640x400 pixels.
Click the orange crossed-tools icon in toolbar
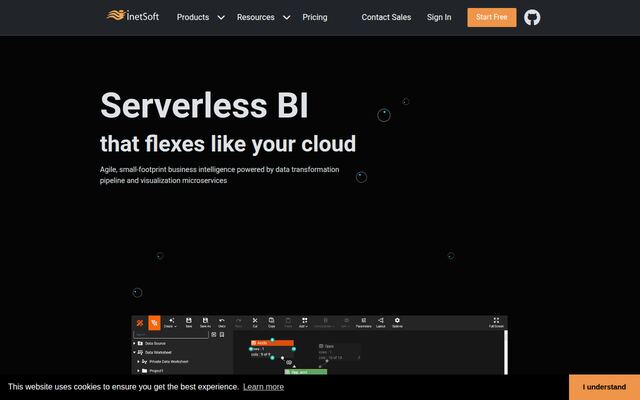(x=140, y=323)
